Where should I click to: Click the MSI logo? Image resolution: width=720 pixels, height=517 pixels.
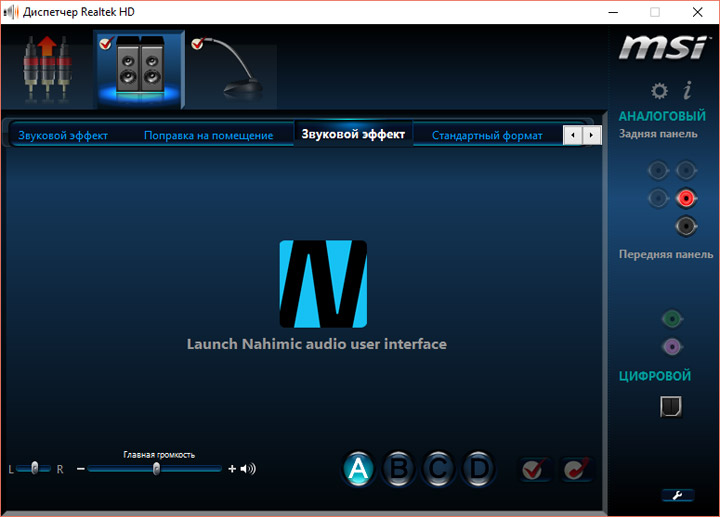pos(662,47)
